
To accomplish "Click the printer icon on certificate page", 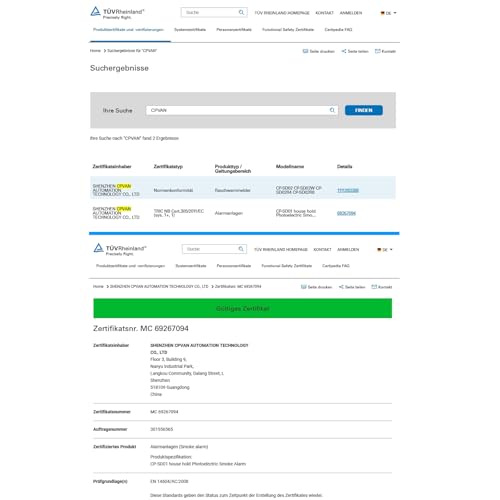I will click(x=303, y=287).
